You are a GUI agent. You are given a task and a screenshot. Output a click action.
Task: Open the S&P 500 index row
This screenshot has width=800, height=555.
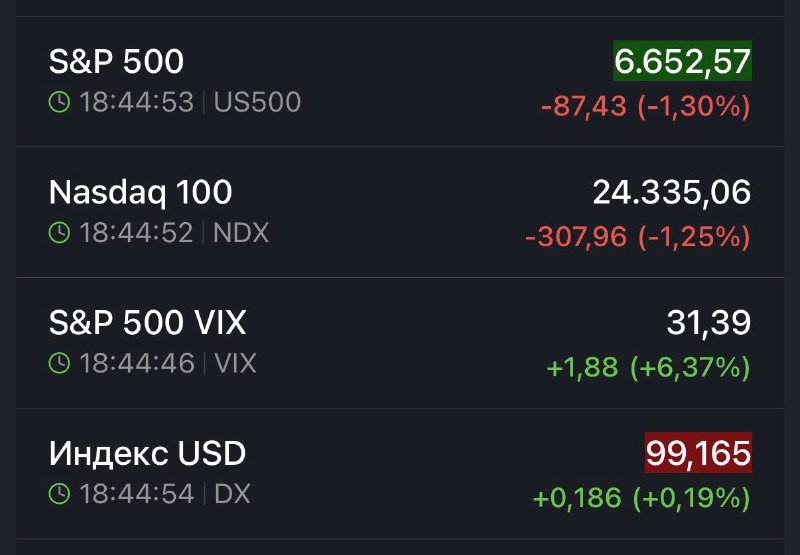[x=116, y=62]
